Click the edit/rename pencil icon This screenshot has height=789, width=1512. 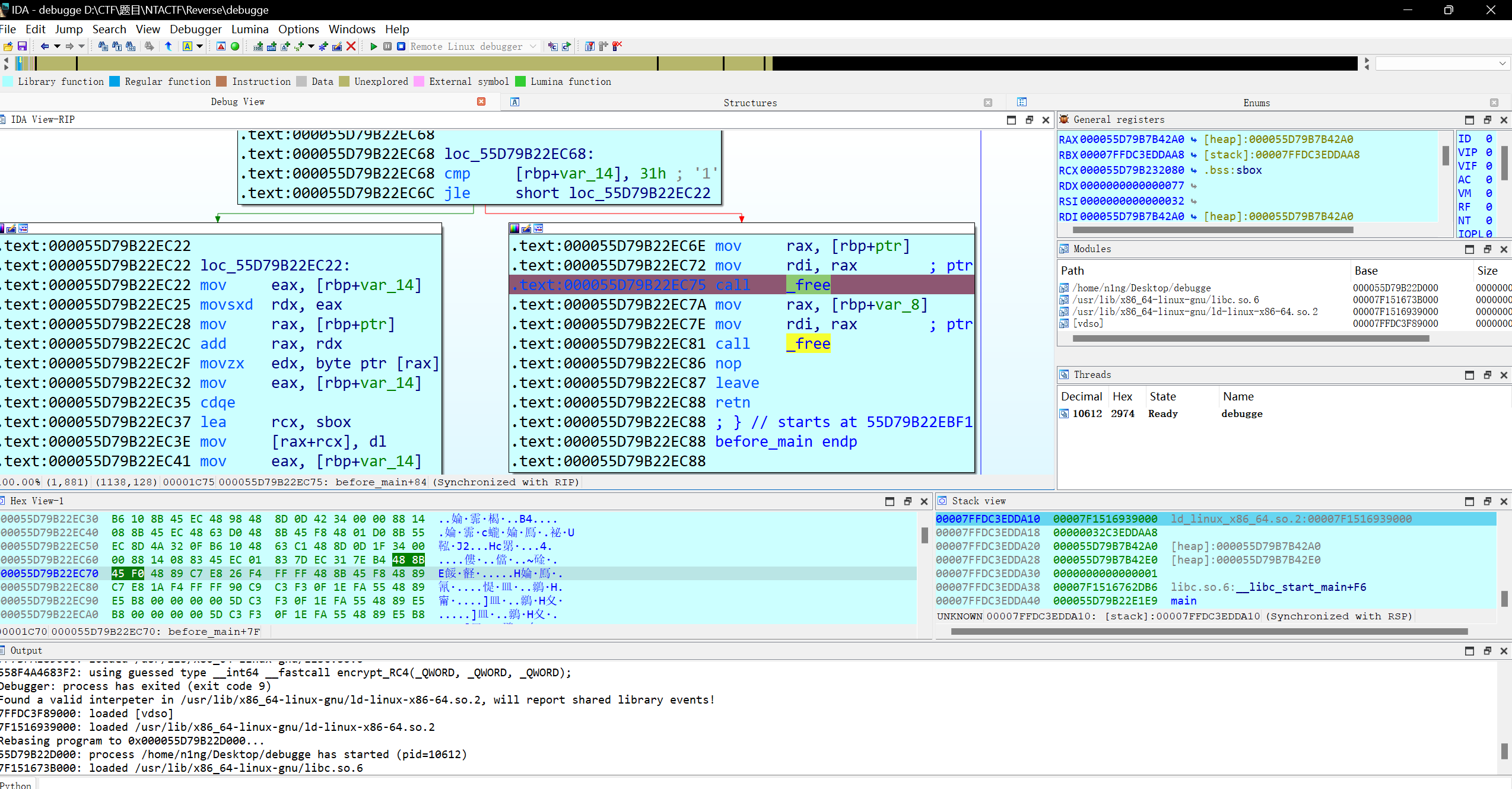click(x=337, y=46)
